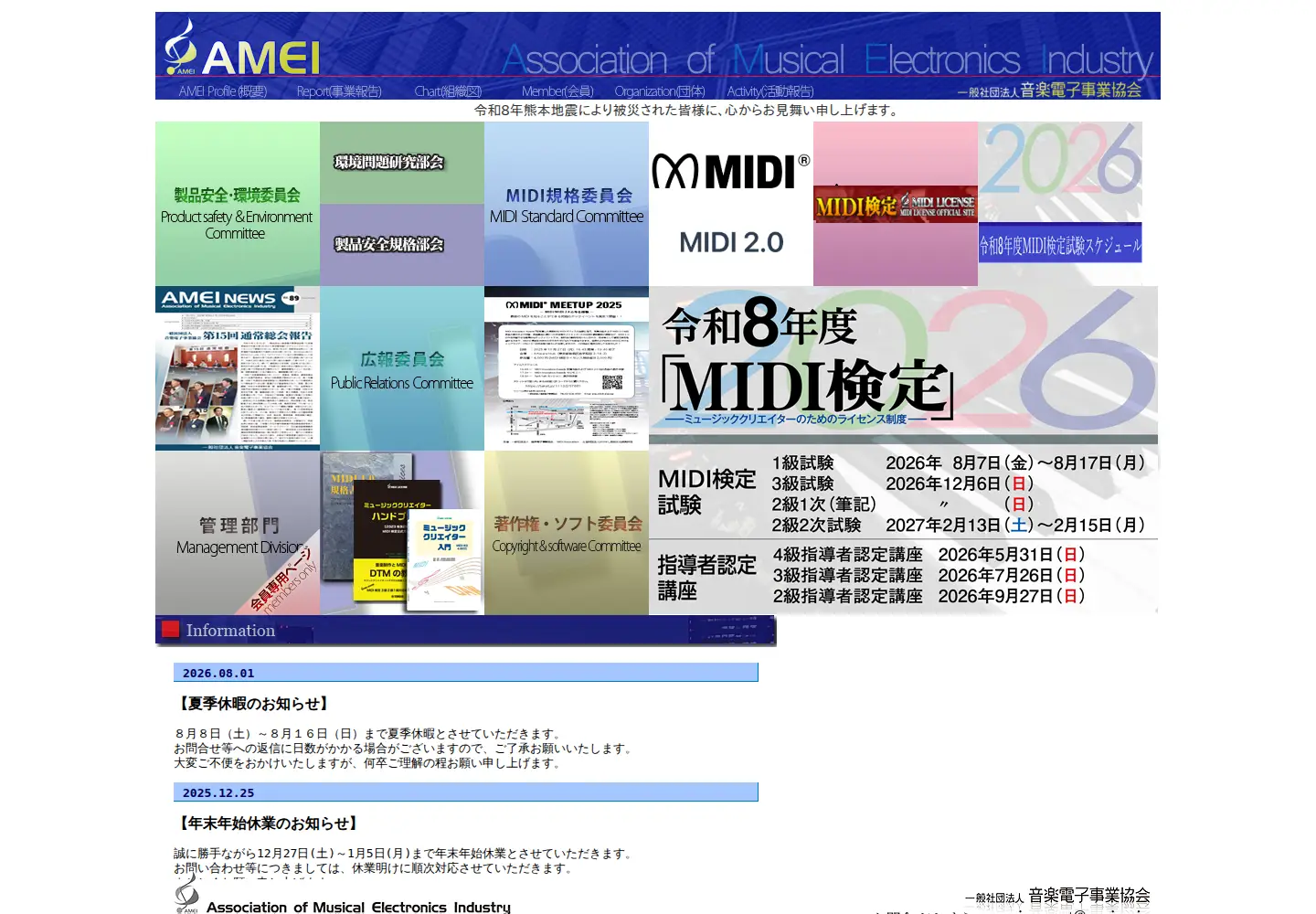Click the MIDI 2.0 logo tile
The height and width of the screenshot is (914, 1316).
pos(731,204)
